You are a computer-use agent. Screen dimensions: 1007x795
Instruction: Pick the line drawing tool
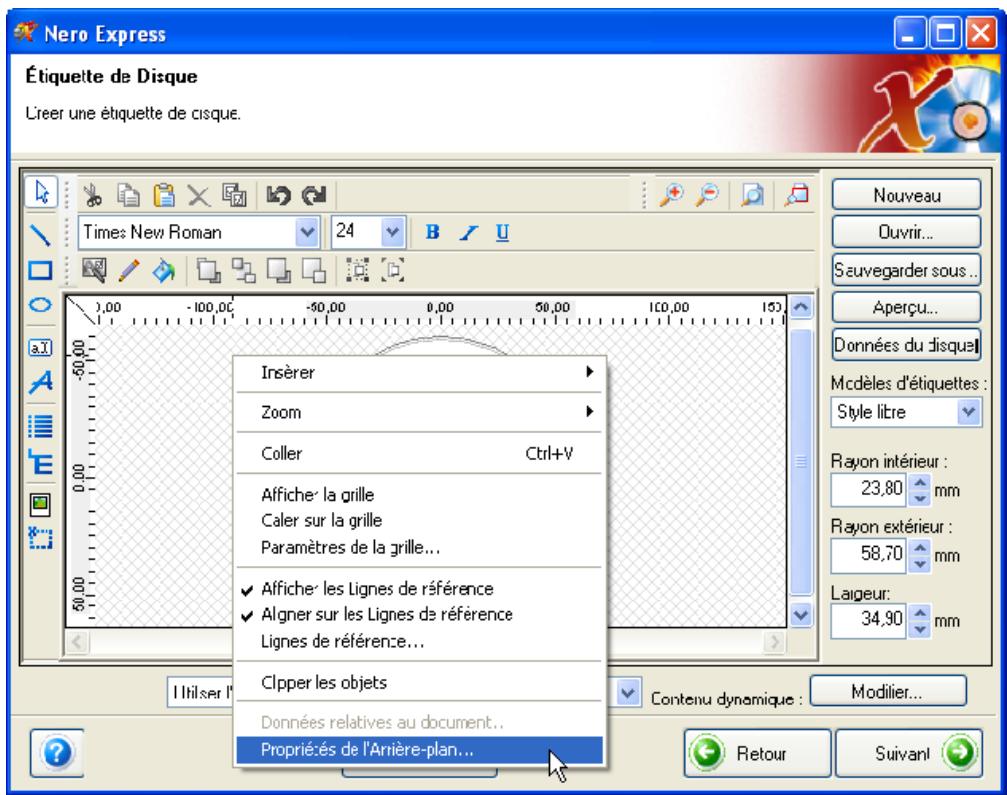(x=40, y=235)
